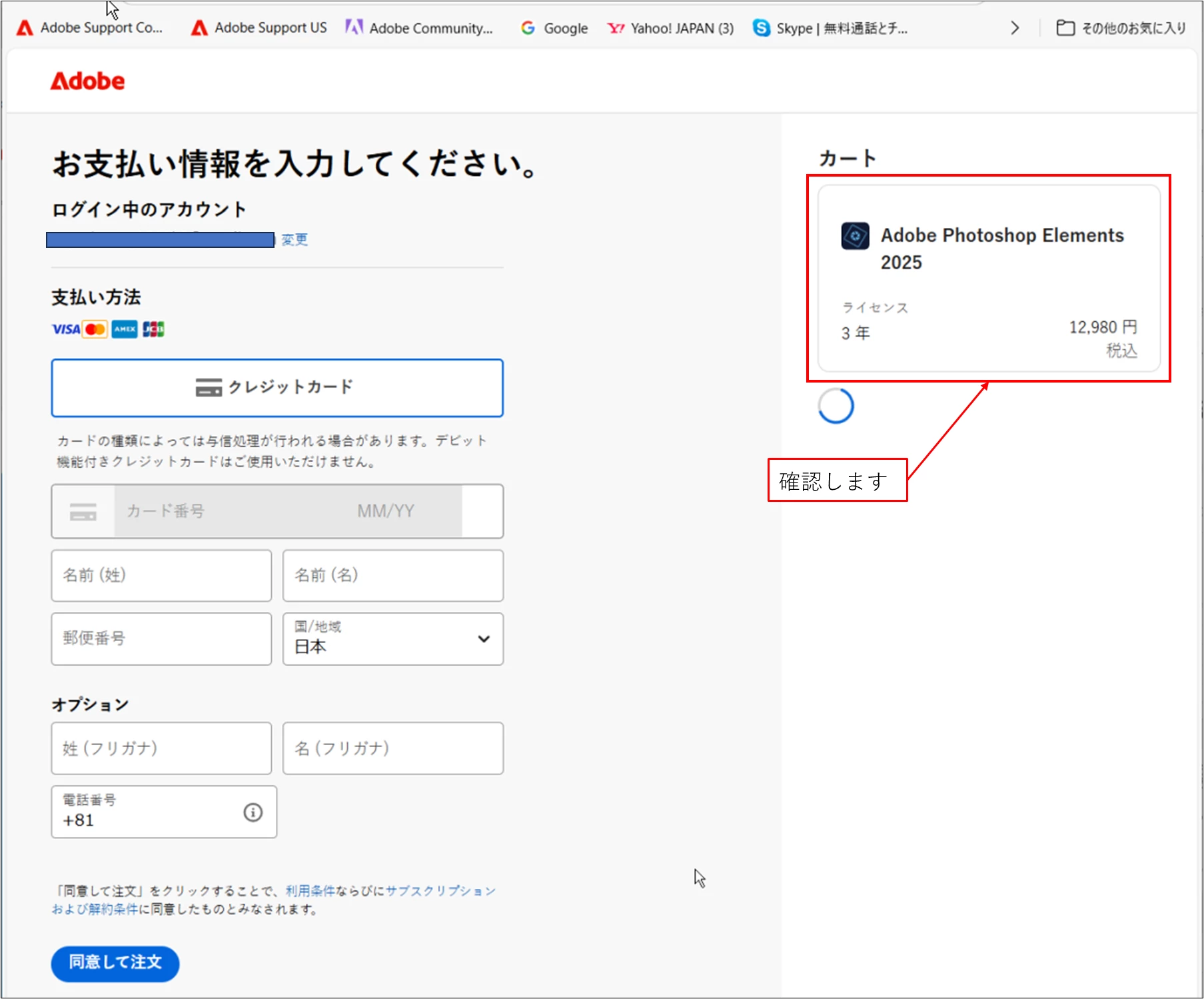This screenshot has width=1204, height=999.
Task: Click the 名前 (姓) field
Action: (x=161, y=575)
